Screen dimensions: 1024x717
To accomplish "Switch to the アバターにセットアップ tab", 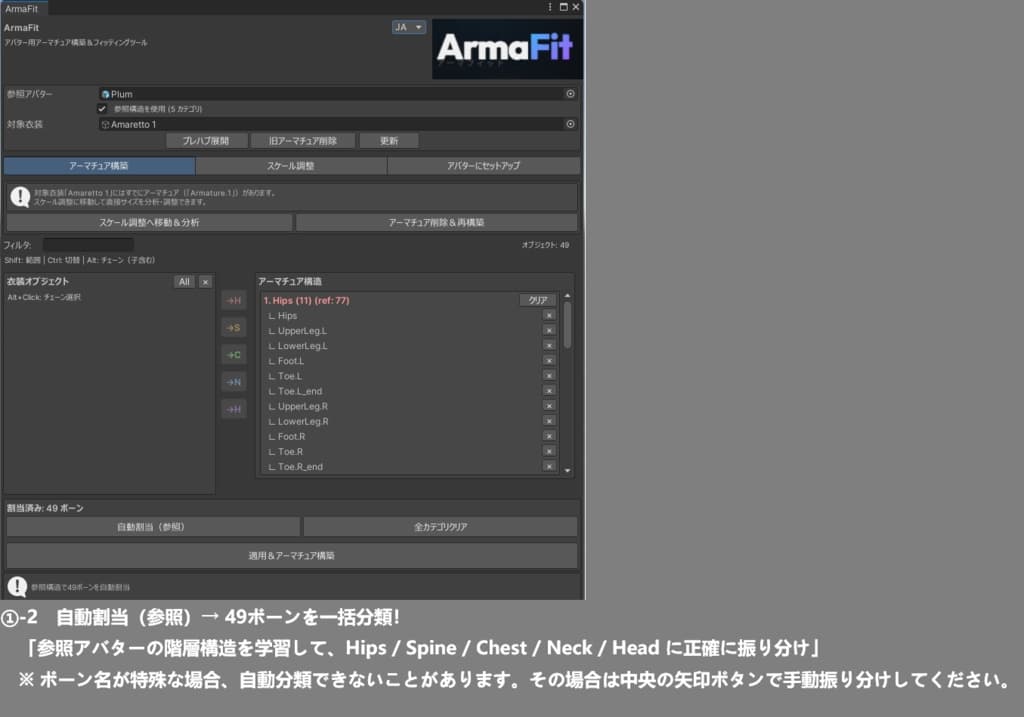I will [x=483, y=166].
